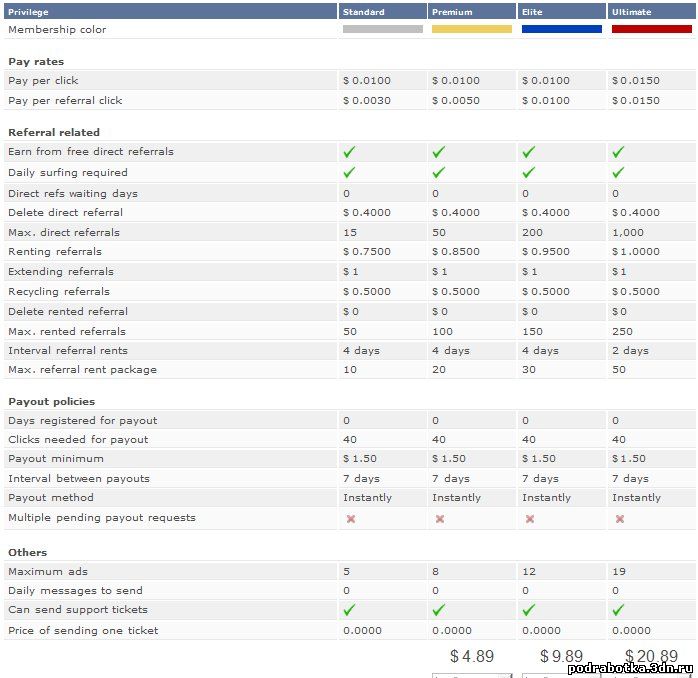
Task: Click Ultimate's 19 Maximum ads value
Action: (619, 572)
